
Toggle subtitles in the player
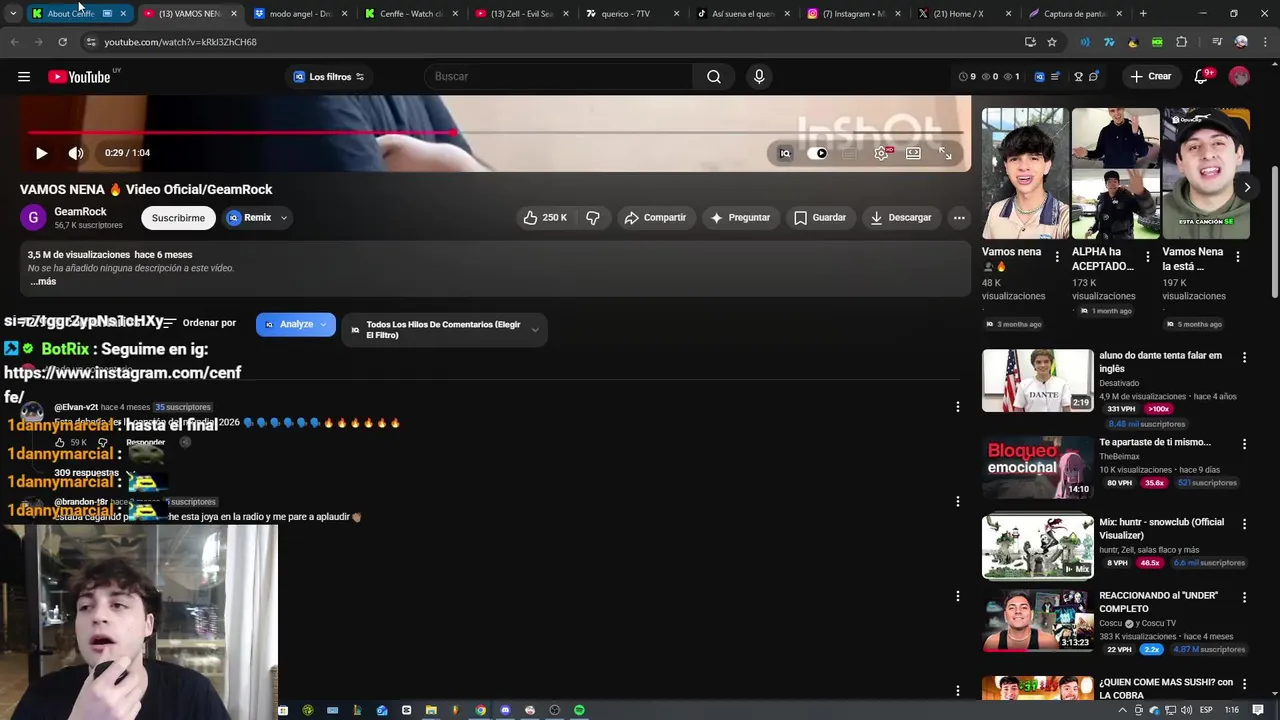(x=849, y=153)
